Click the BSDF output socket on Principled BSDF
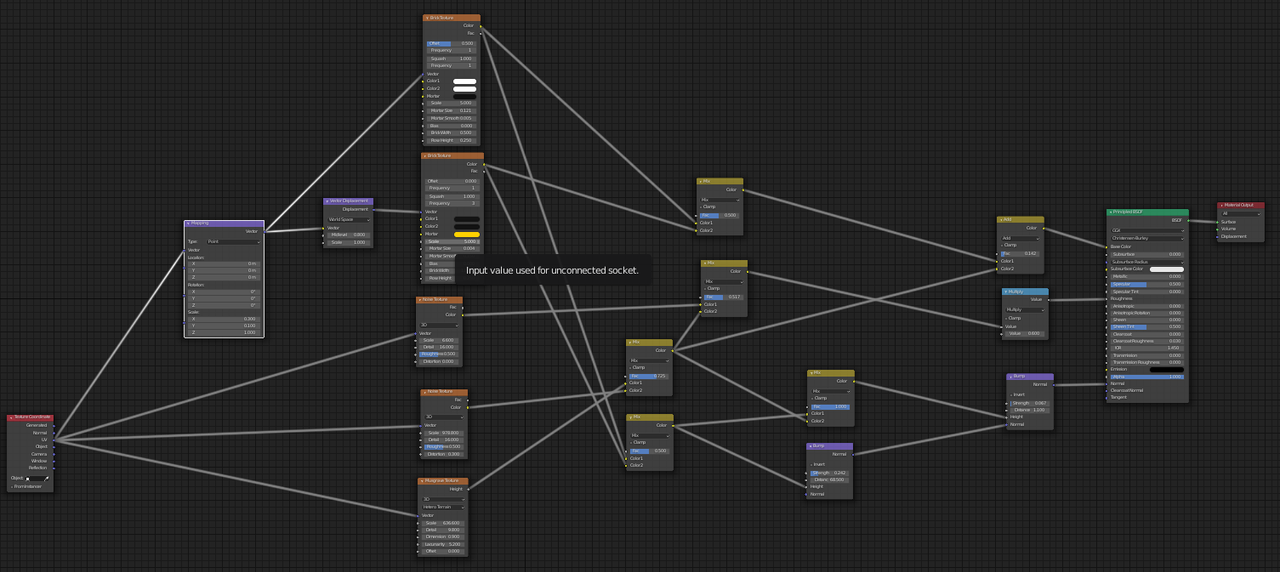 [x=1189, y=220]
